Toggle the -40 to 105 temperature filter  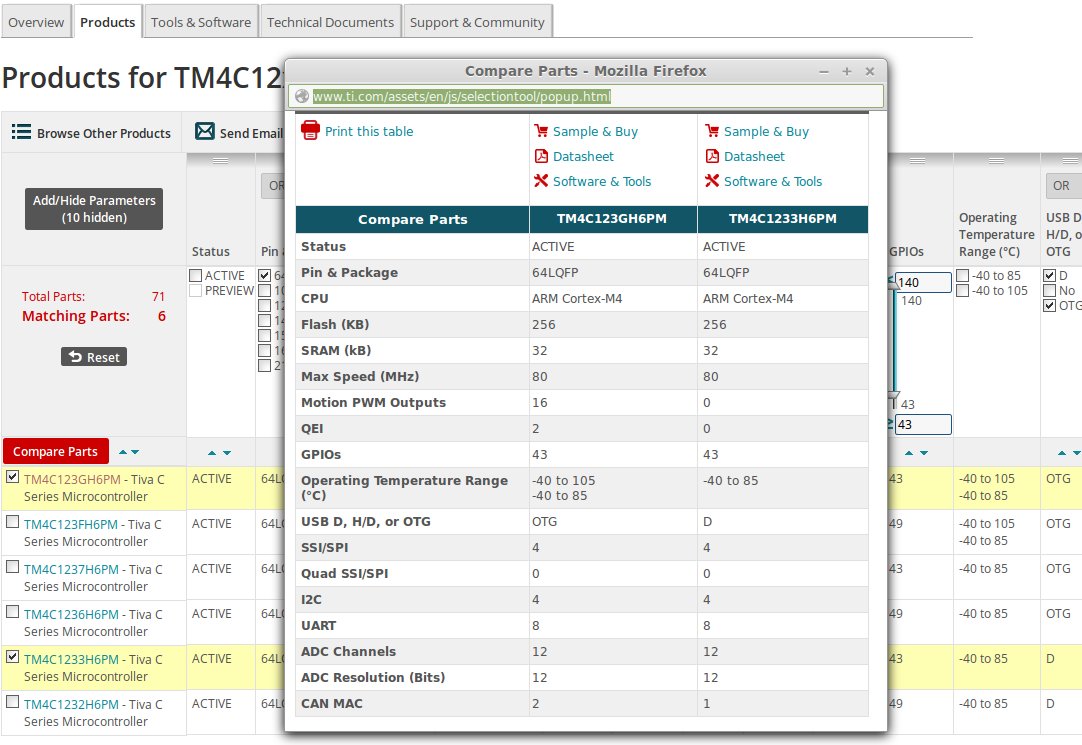pyautogui.click(x=963, y=290)
